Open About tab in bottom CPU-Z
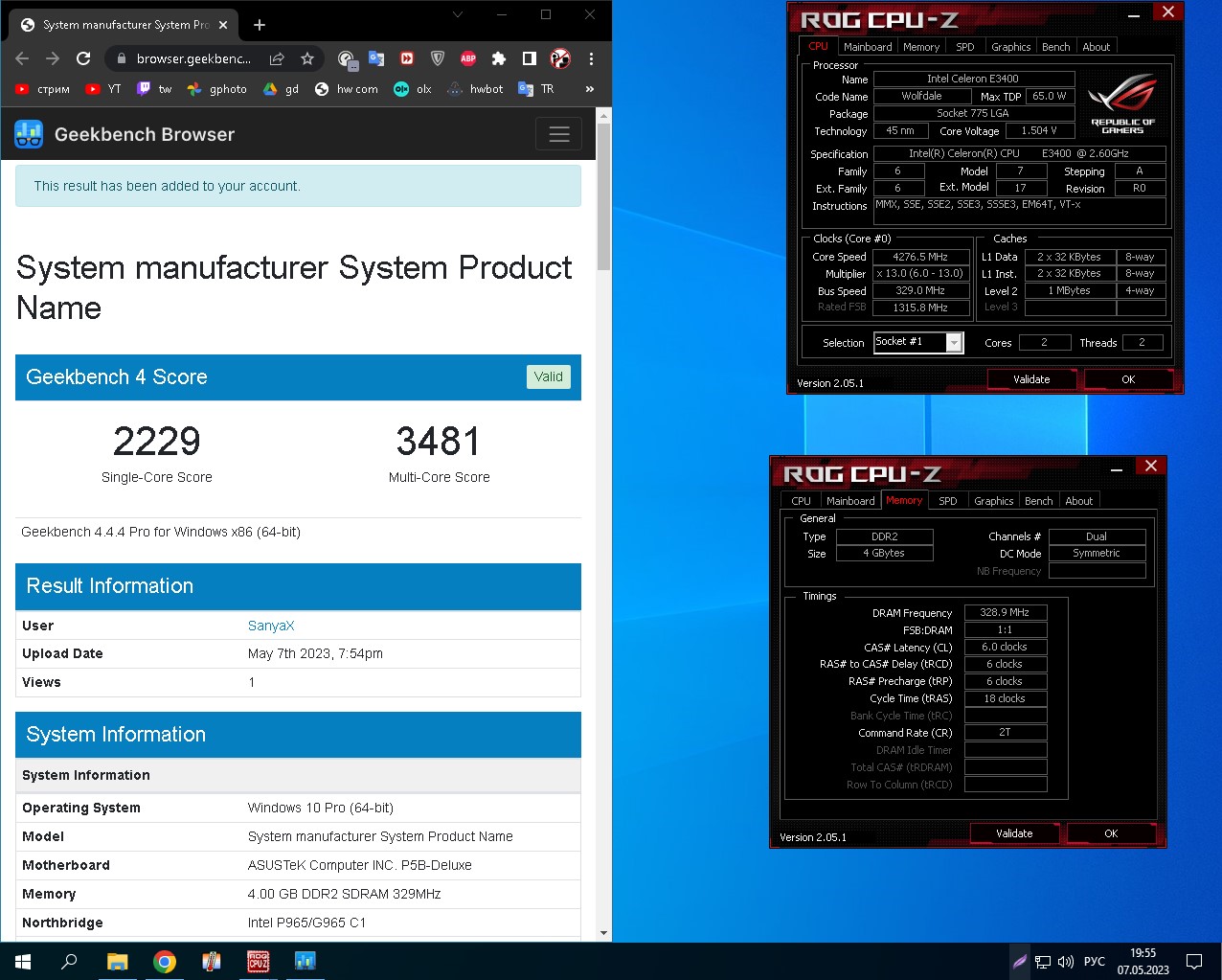The height and width of the screenshot is (980, 1222). (1079, 501)
